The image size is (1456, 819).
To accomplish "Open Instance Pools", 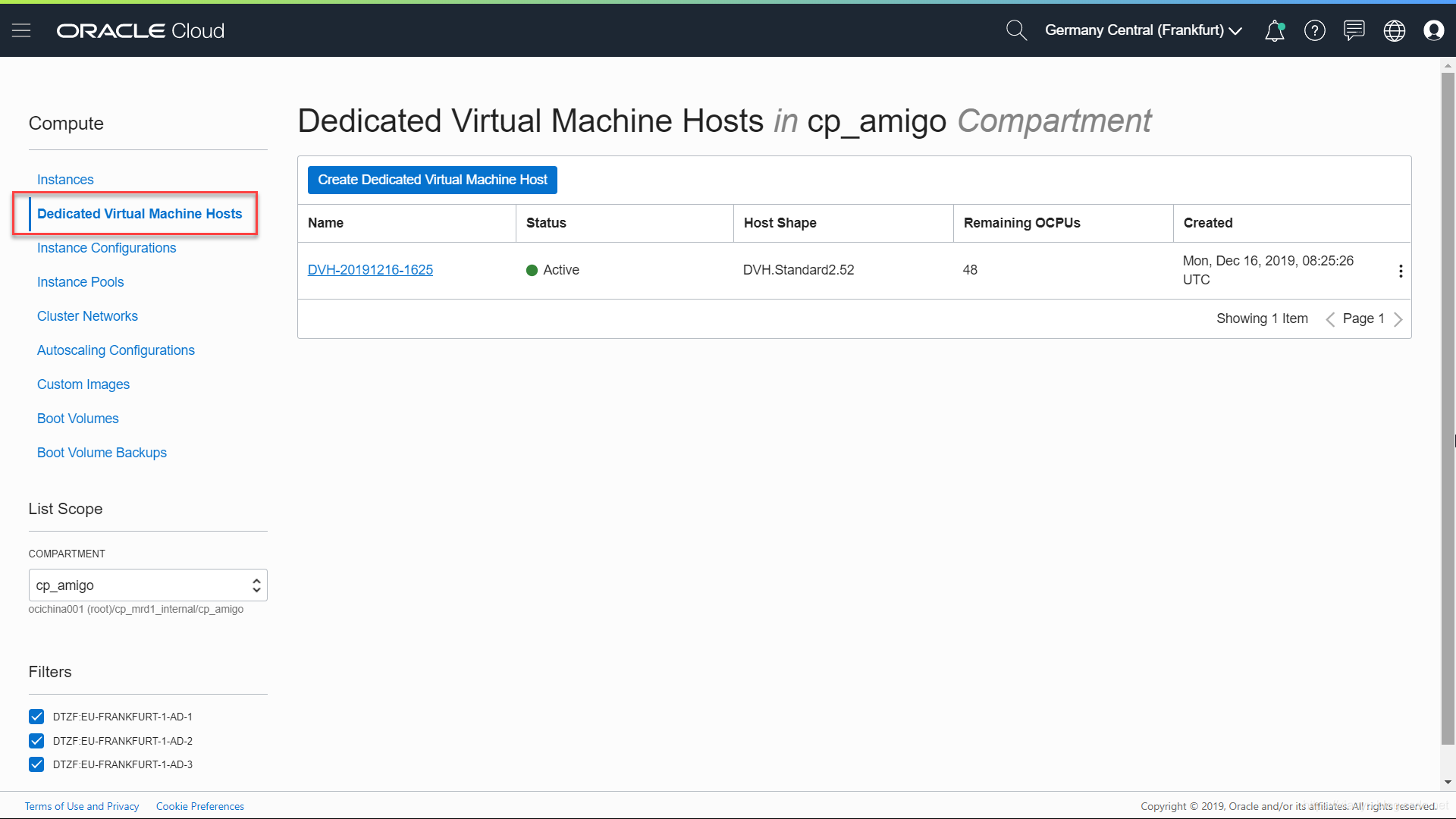I will pos(80,282).
